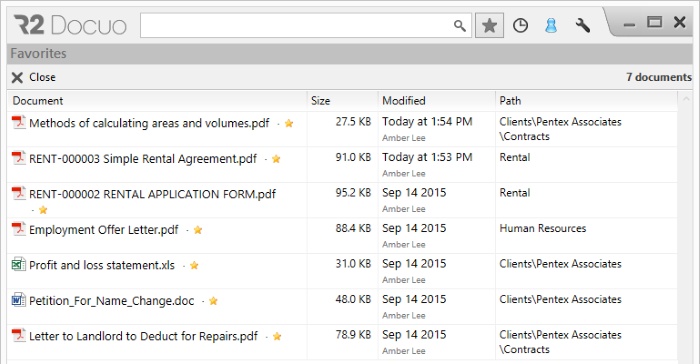700x364 pixels.
Task: Focus the search input field
Action: click(296, 25)
